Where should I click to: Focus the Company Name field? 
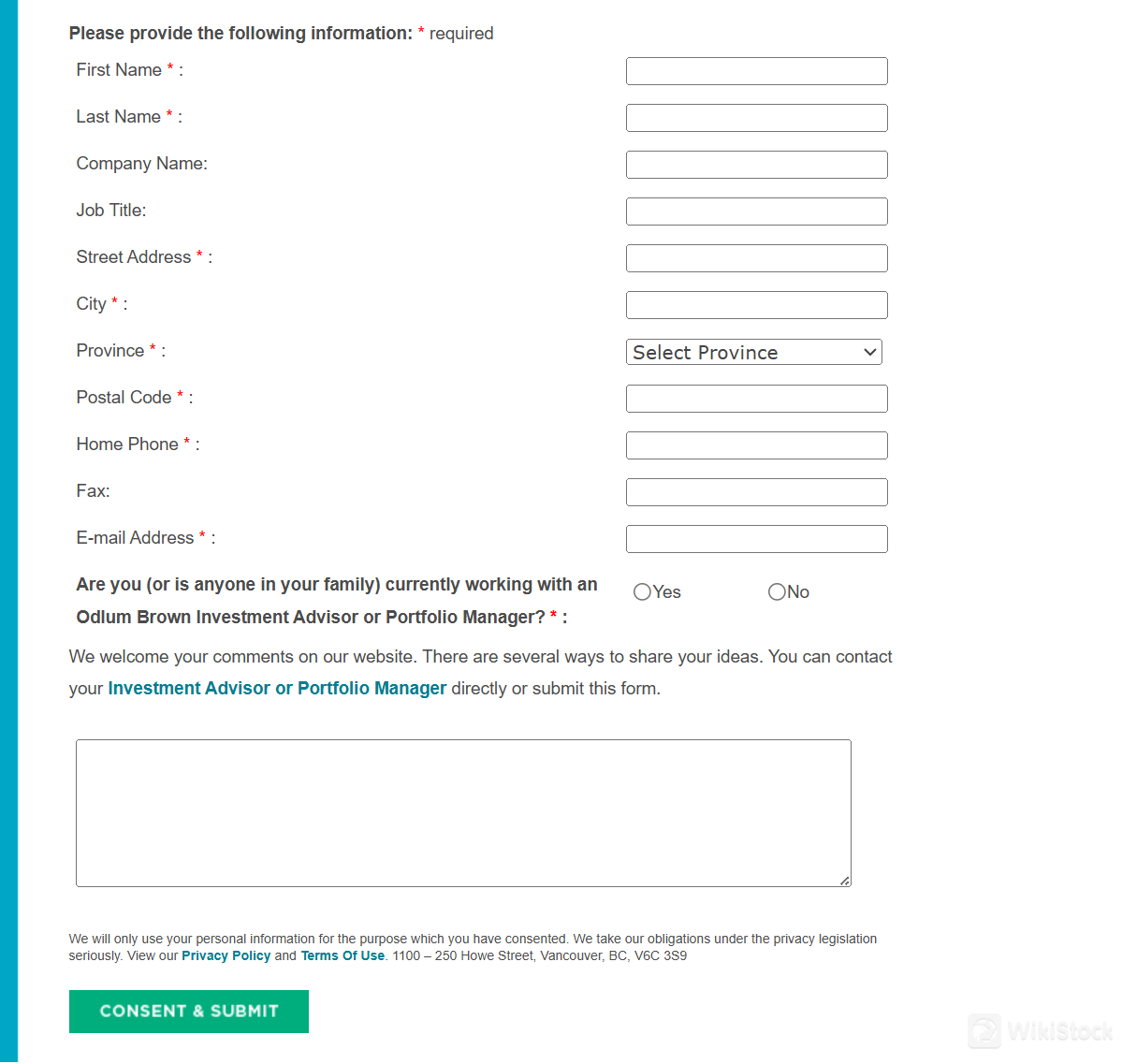756,165
